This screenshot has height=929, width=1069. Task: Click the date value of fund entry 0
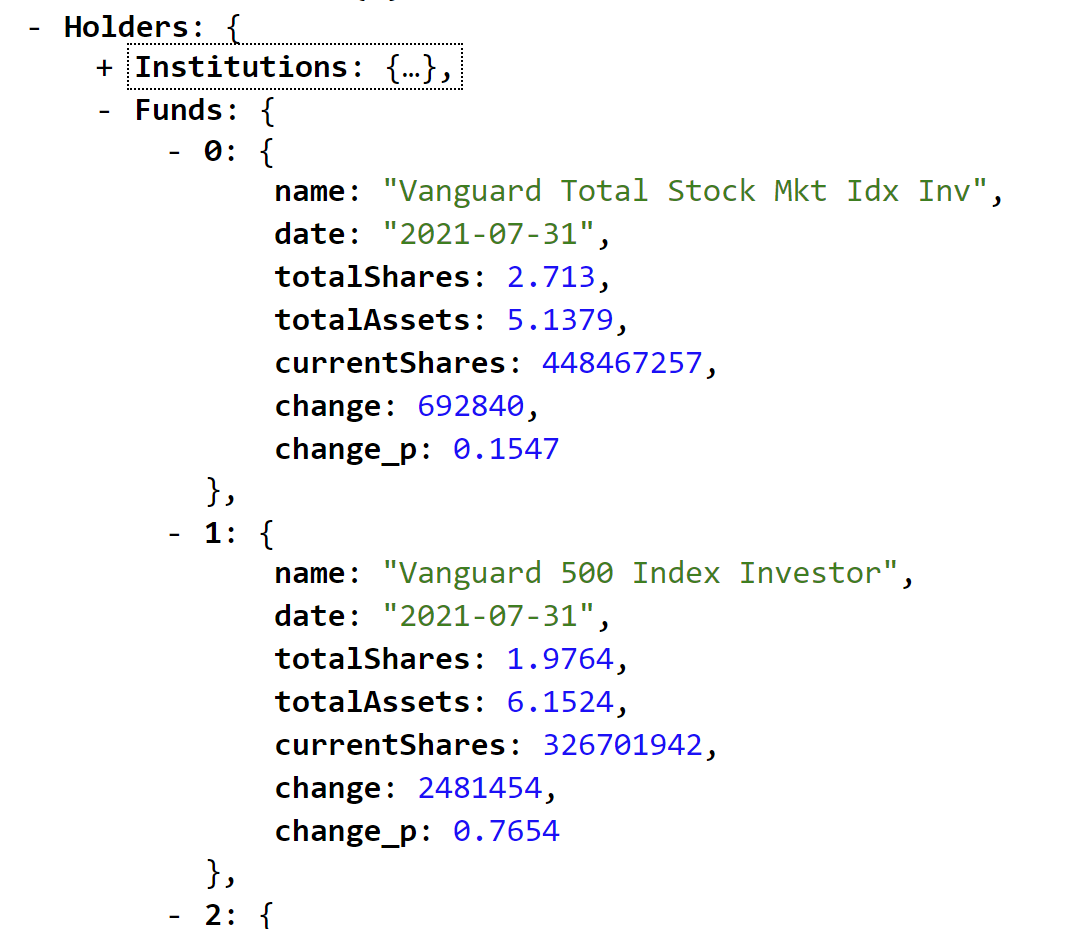[x=488, y=234]
